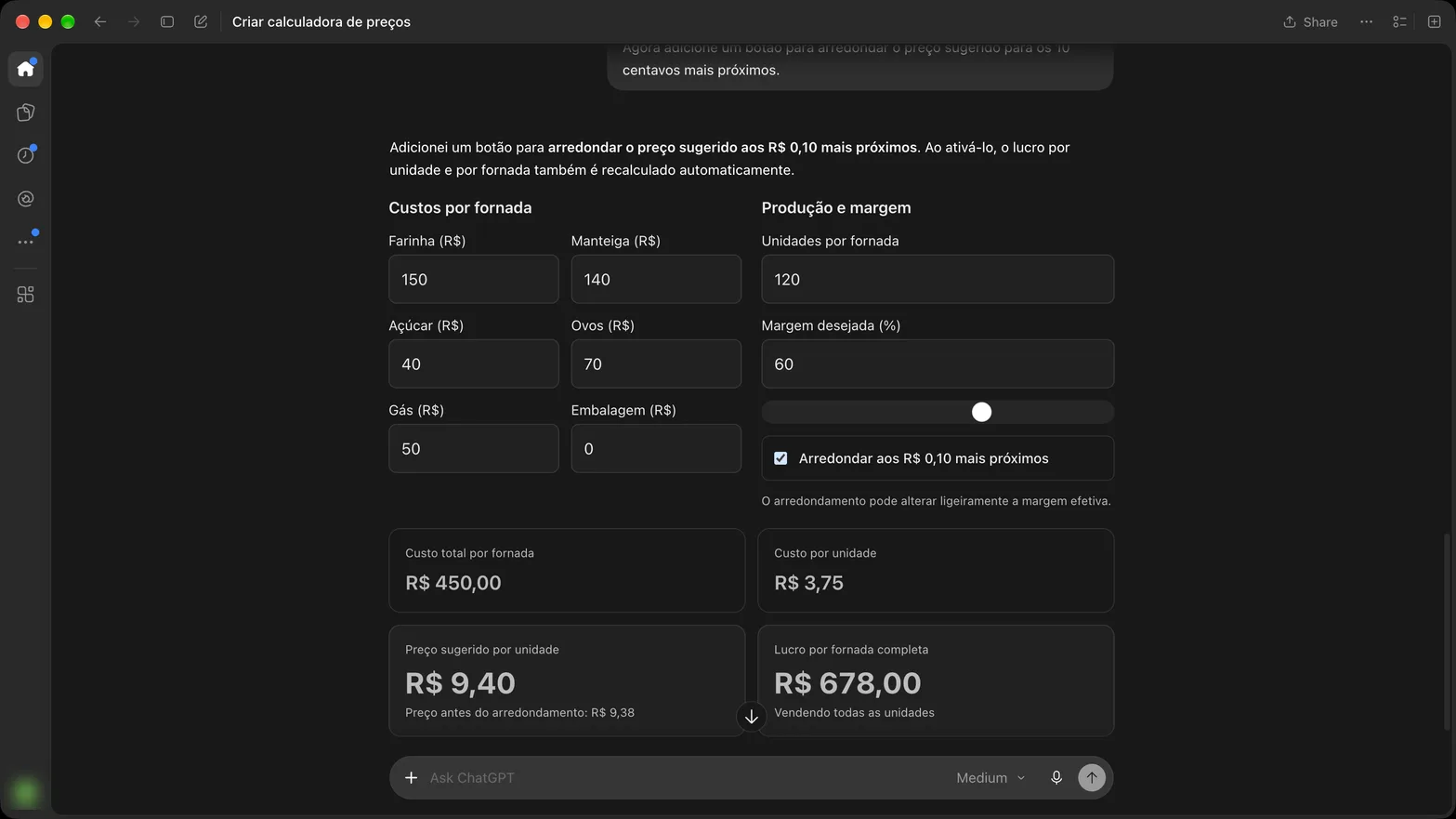Click the margin slider handle
The image size is (1456, 819).
pyautogui.click(x=981, y=412)
